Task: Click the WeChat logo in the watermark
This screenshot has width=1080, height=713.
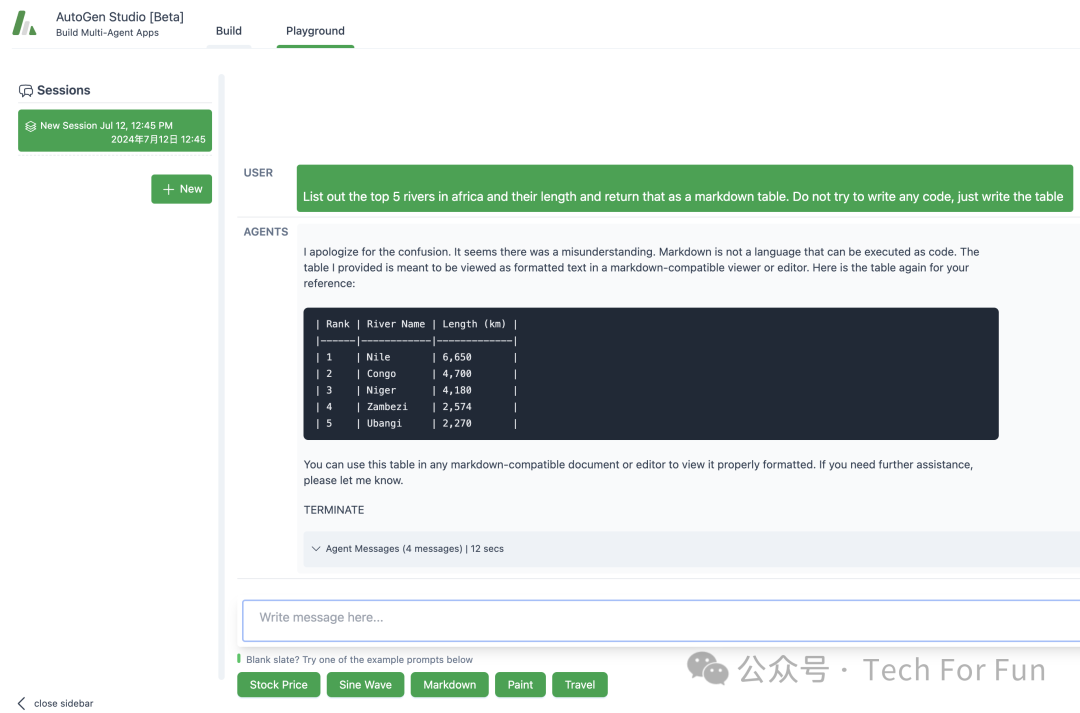Action: (707, 668)
